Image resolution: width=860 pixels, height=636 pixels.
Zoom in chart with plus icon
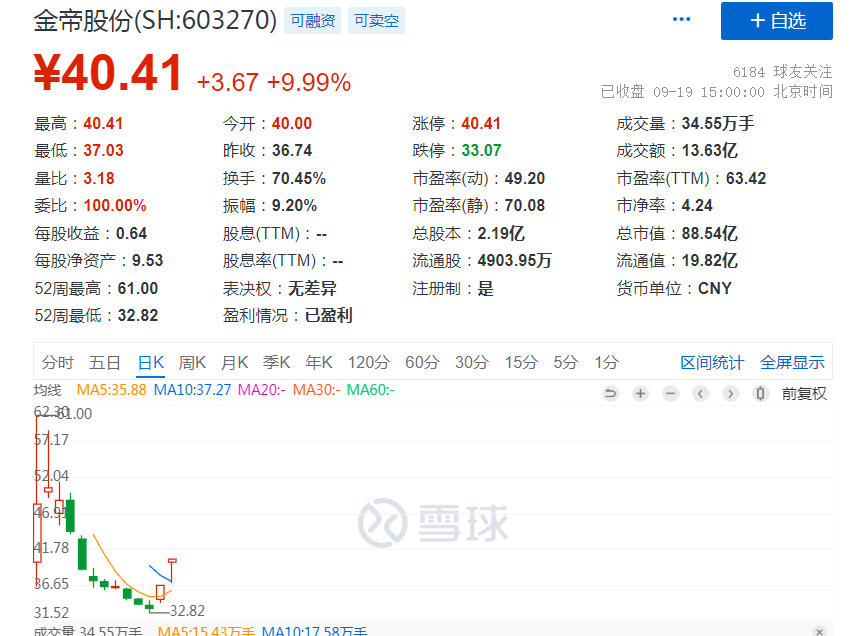(x=640, y=394)
